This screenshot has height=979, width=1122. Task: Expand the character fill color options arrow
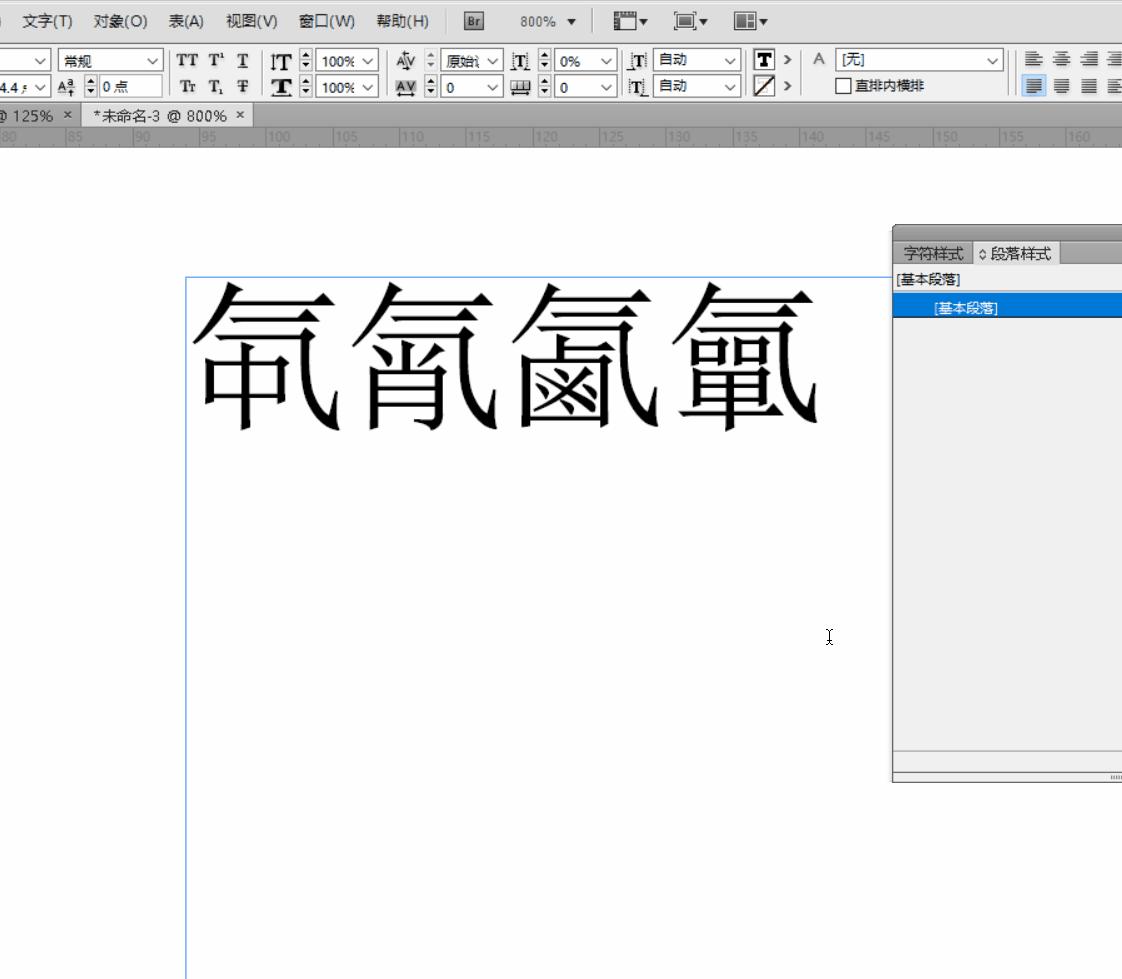tap(789, 60)
